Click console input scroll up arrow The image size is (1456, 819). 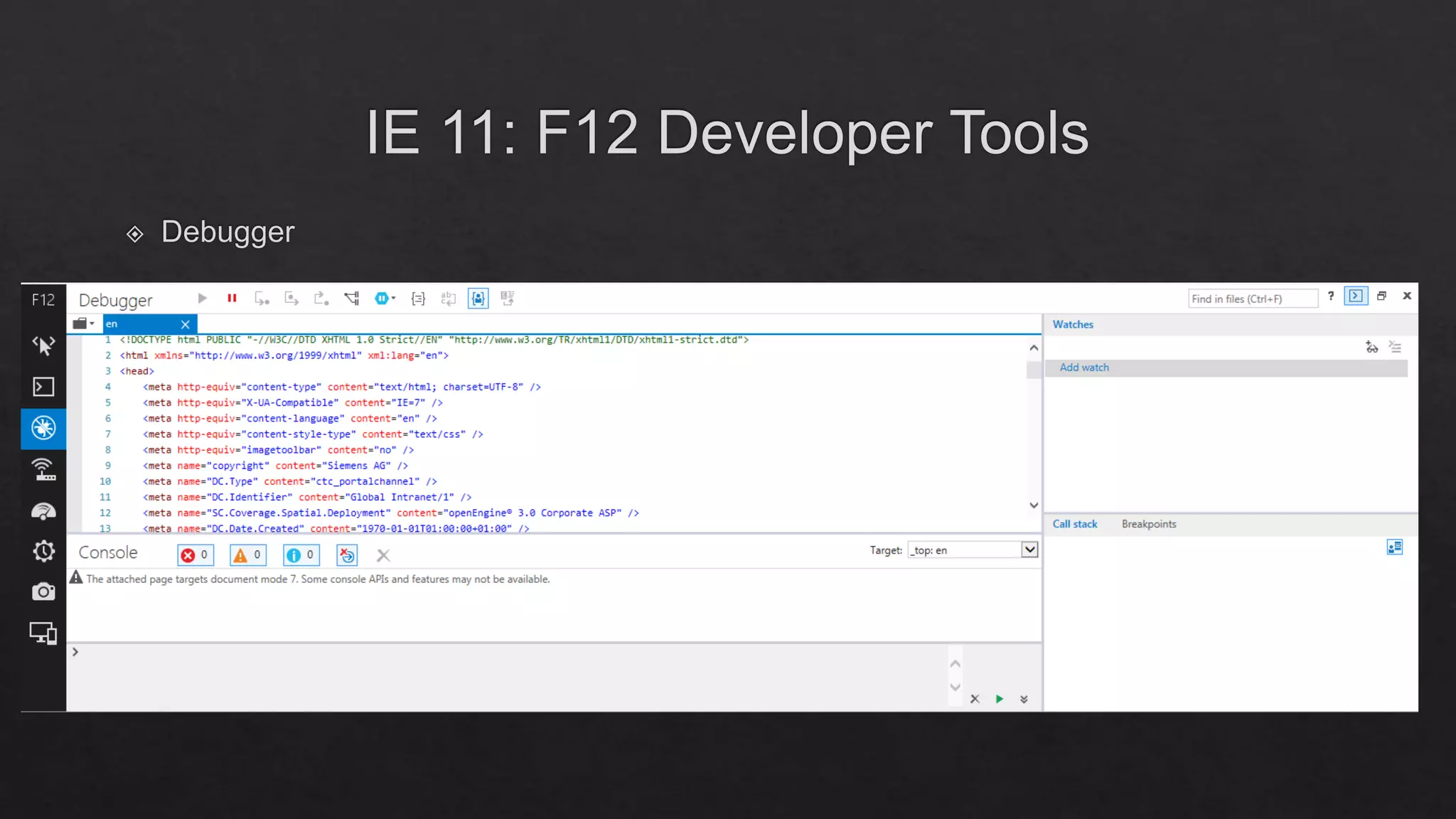[955, 663]
